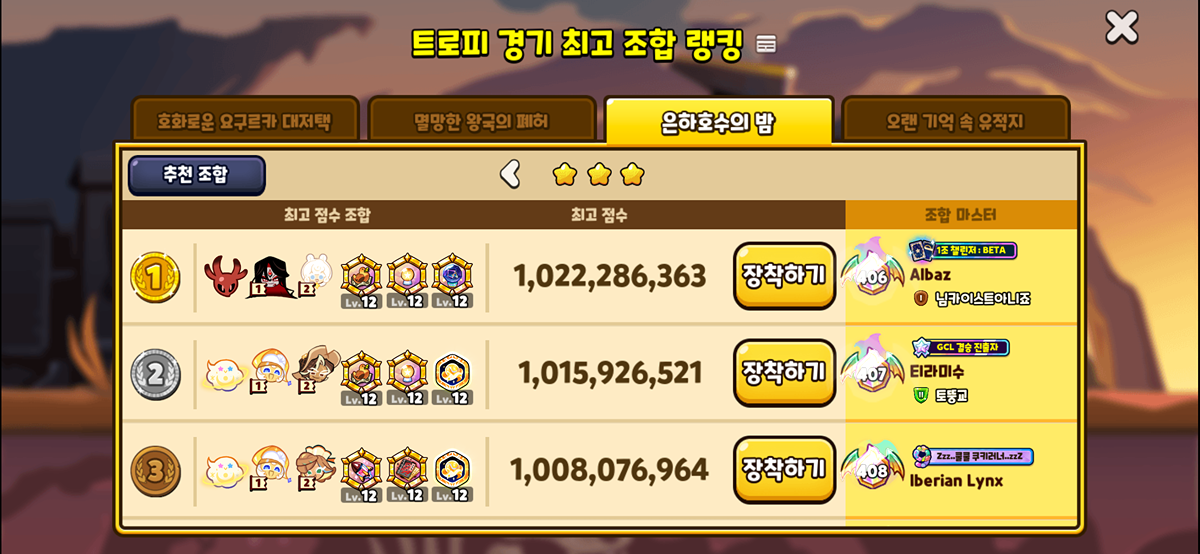
Task: Click 장착하기 for the rank 2 combo
Action: click(x=784, y=373)
